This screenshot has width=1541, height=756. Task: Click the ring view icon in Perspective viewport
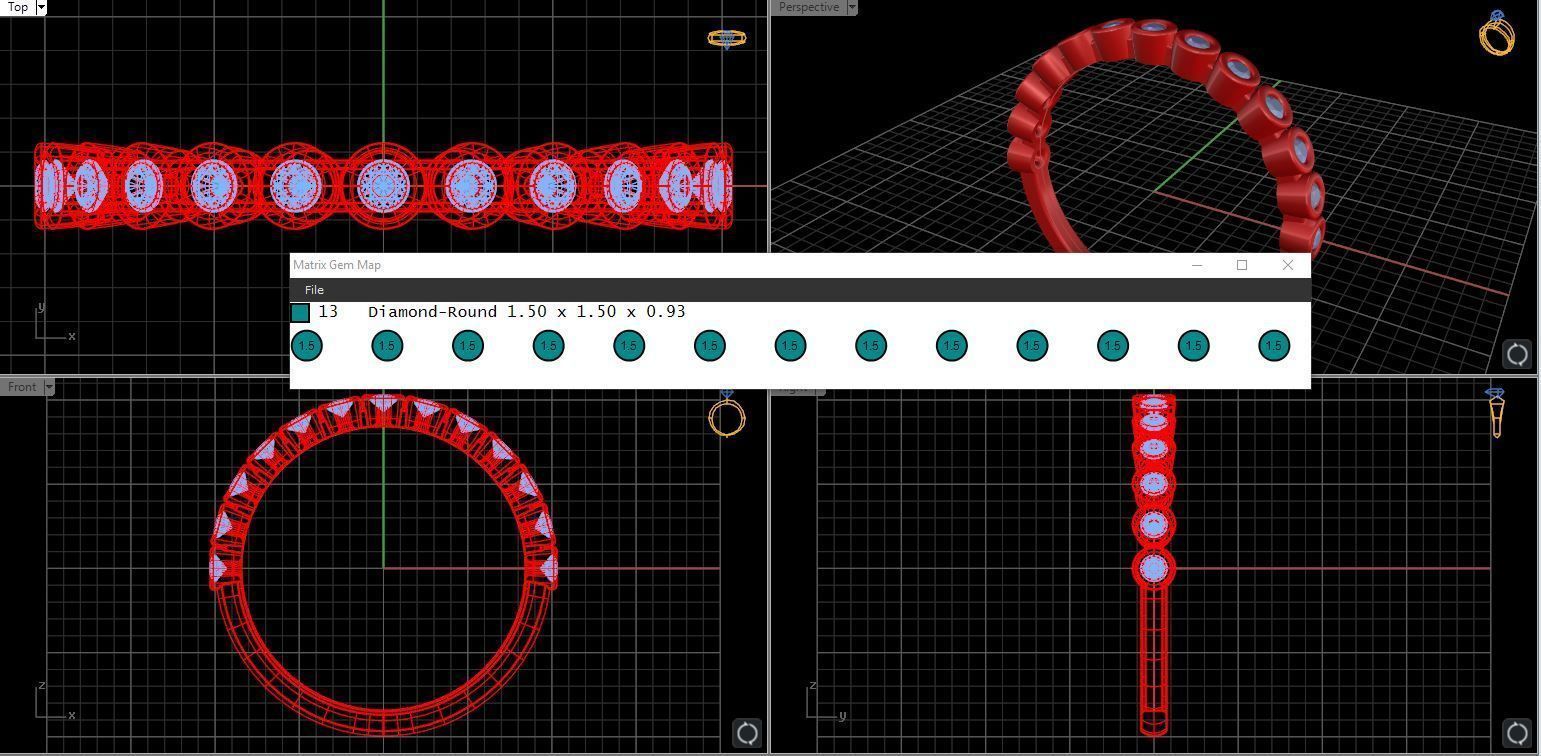[1497, 33]
